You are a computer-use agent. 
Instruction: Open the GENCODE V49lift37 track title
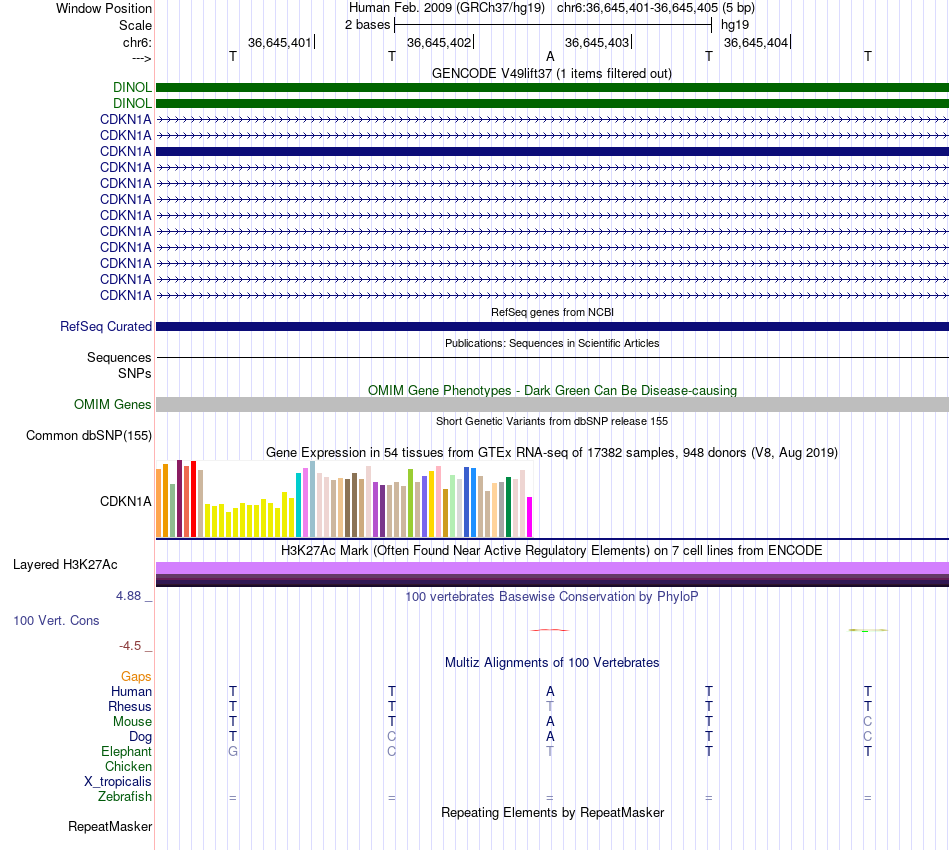(x=552, y=73)
